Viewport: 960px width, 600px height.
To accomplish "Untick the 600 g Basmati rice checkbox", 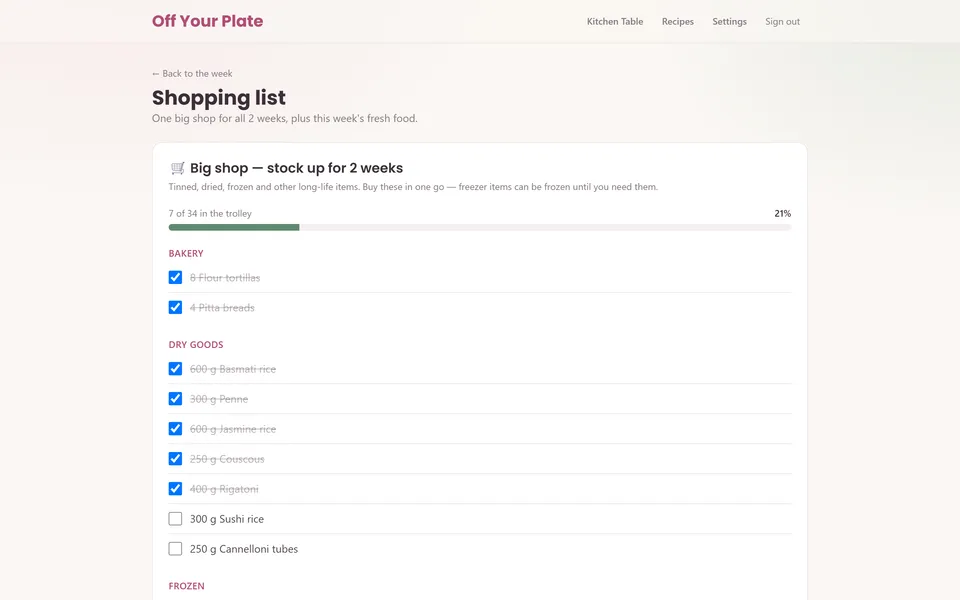I will (x=175, y=369).
